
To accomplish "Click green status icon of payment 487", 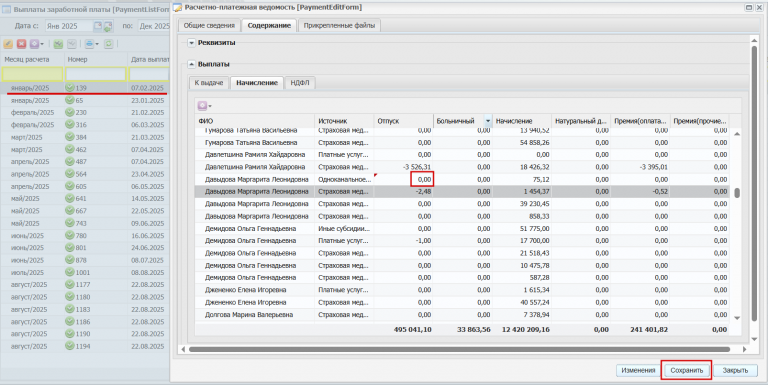I will [70, 162].
